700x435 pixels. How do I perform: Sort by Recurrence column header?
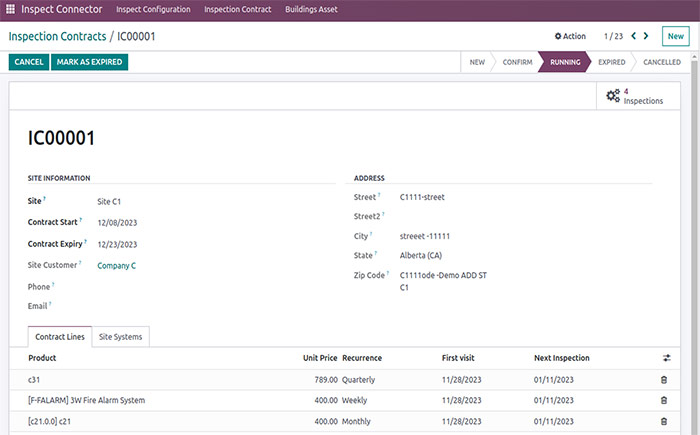362,358
